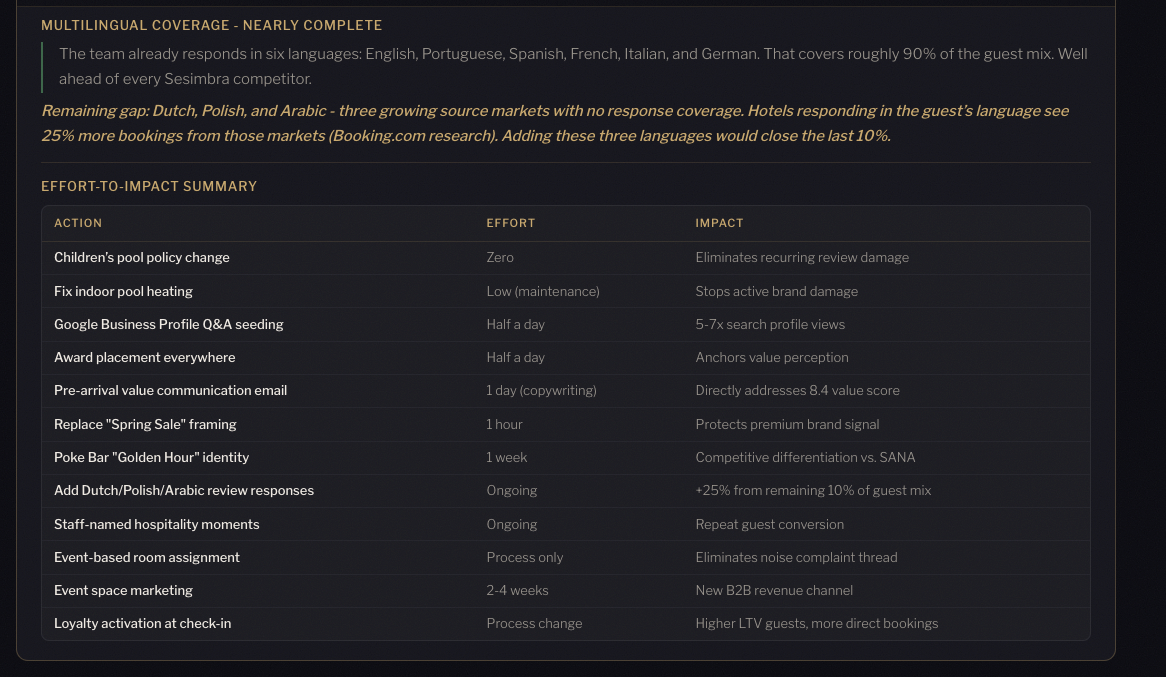Select the Children's pool policy change row
The height and width of the screenshot is (677, 1166).
click(x=142, y=258)
